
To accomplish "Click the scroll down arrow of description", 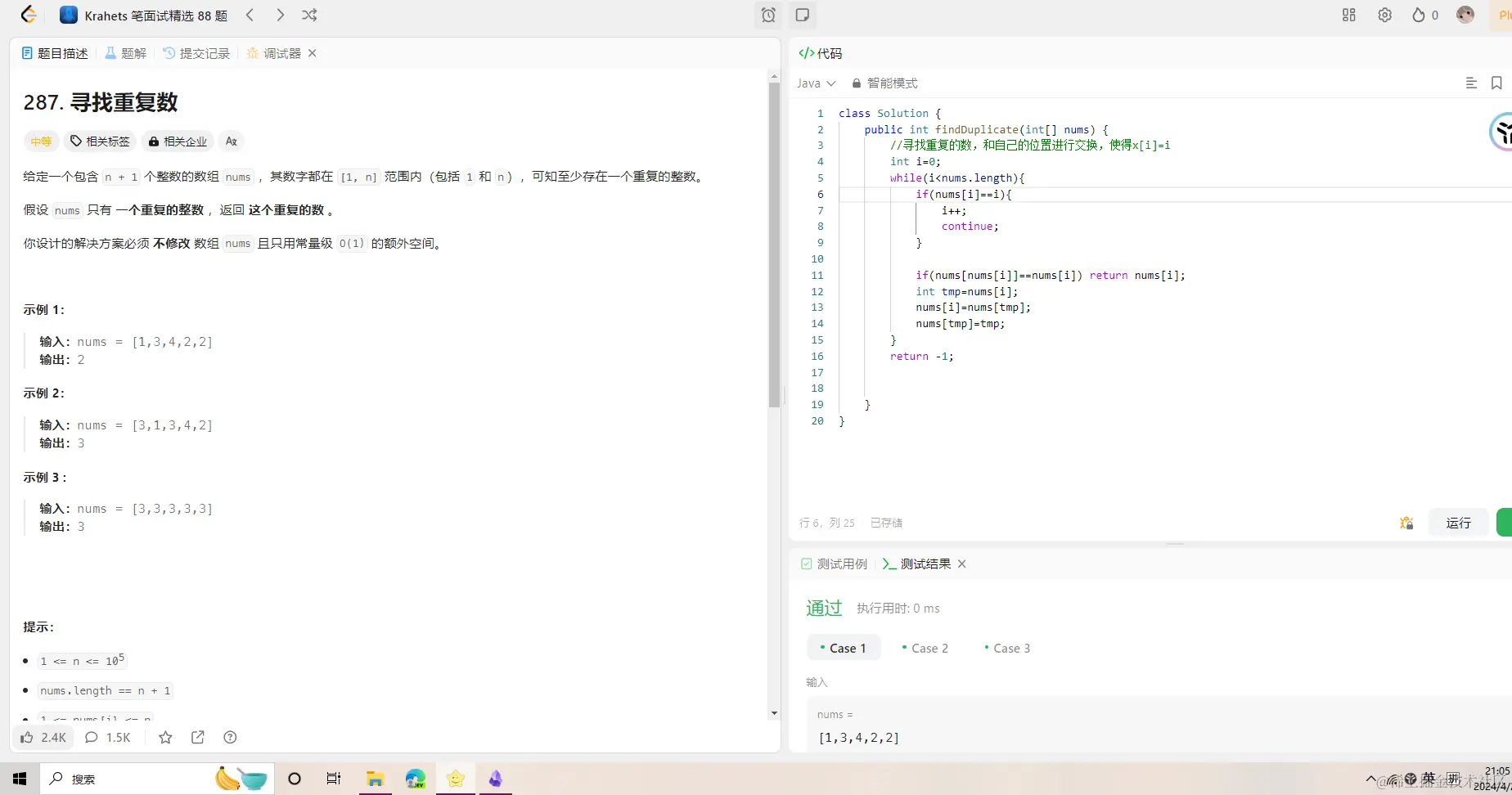I will click(x=774, y=714).
